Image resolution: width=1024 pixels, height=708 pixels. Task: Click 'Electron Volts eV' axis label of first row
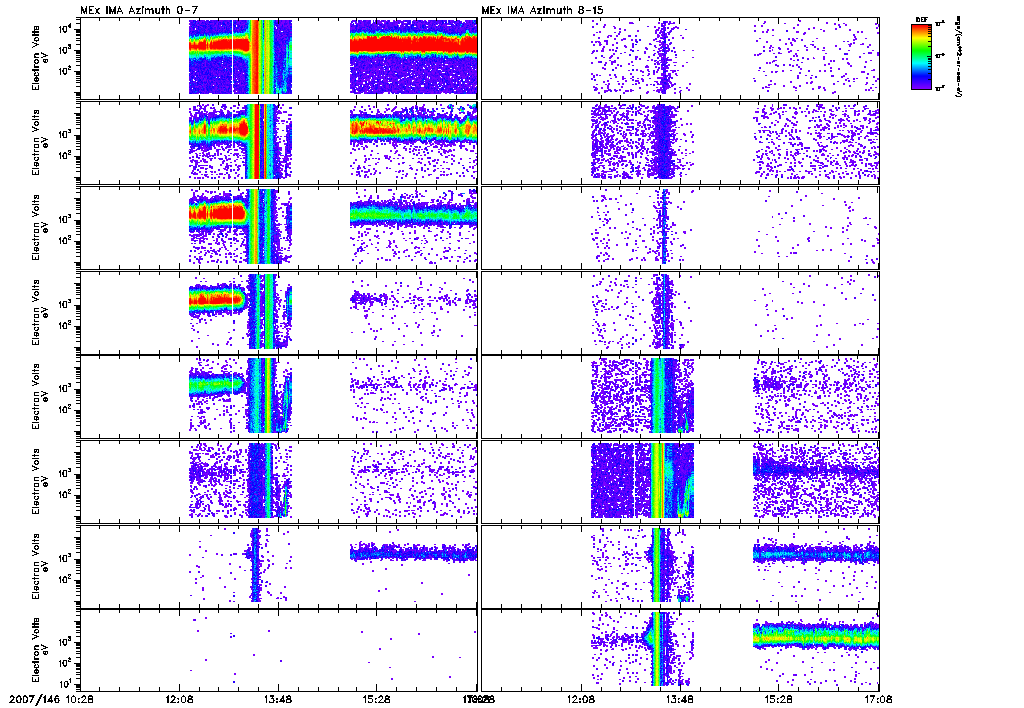(40, 58)
